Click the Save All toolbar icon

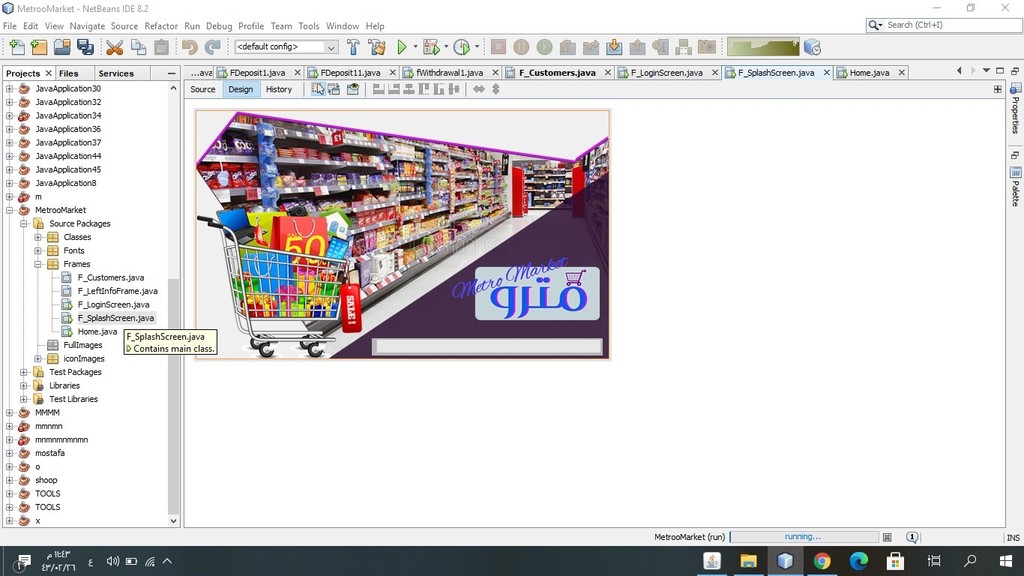pos(85,47)
